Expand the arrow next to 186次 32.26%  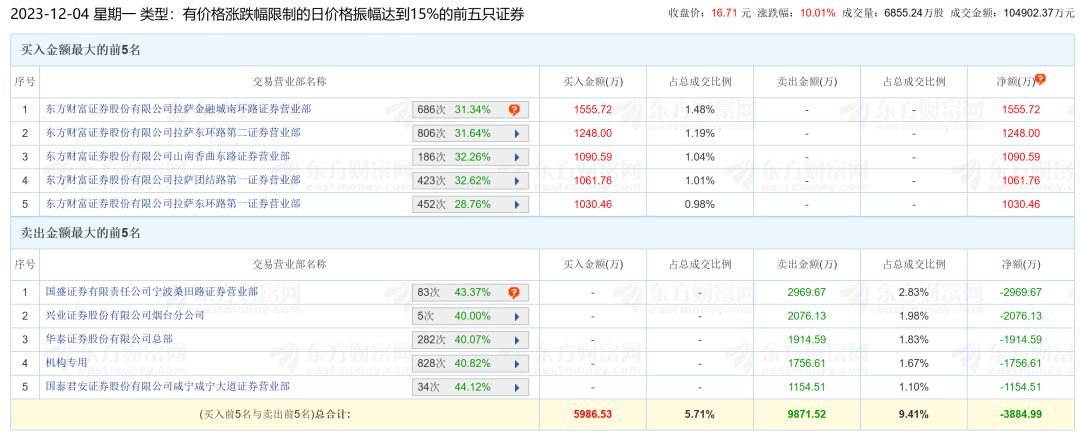(x=516, y=157)
